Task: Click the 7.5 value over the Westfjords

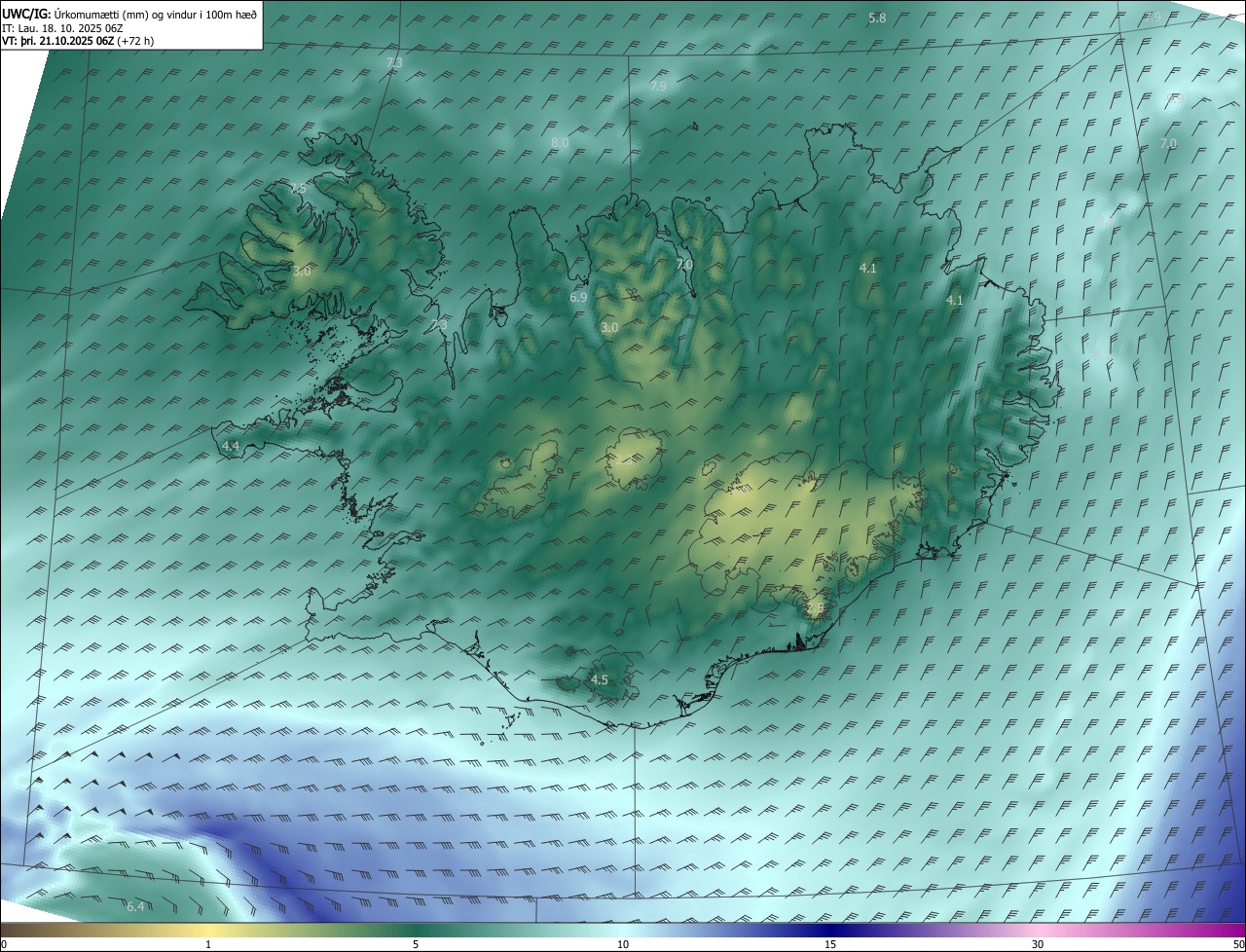Action: [x=298, y=188]
